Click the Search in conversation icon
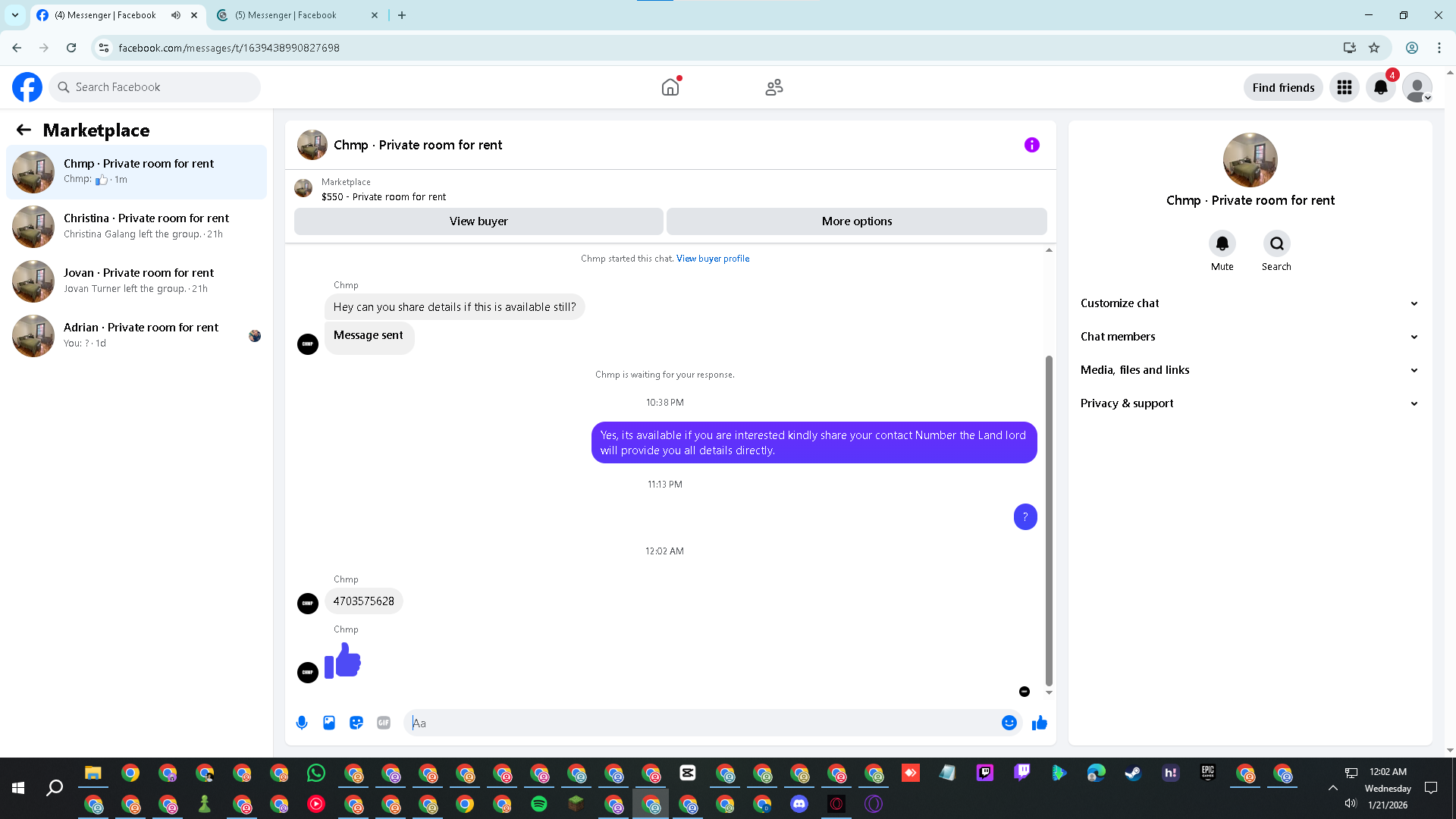1456x819 pixels. click(x=1277, y=243)
